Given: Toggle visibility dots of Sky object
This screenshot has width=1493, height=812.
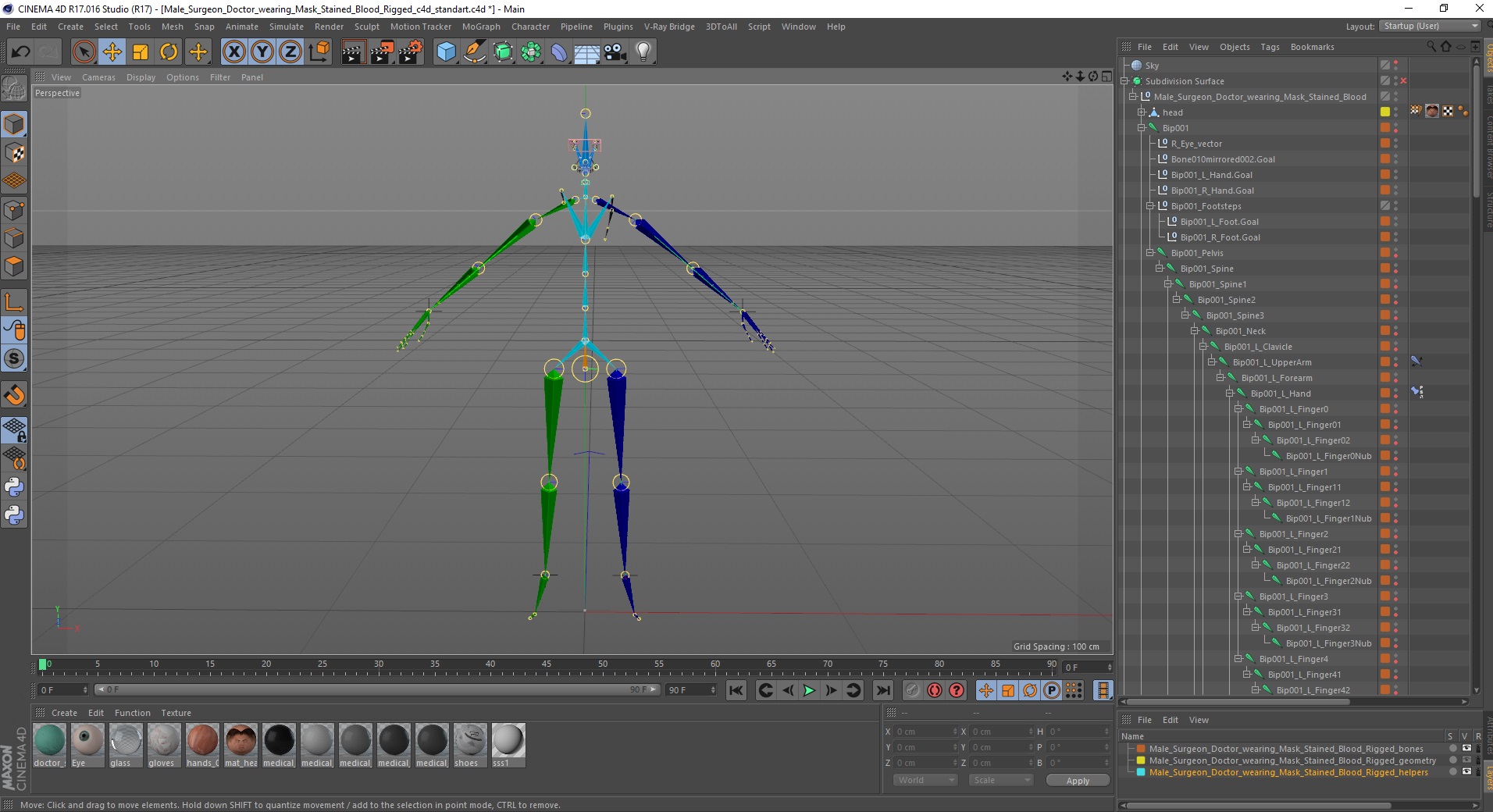Looking at the screenshot, I should click(1396, 66).
